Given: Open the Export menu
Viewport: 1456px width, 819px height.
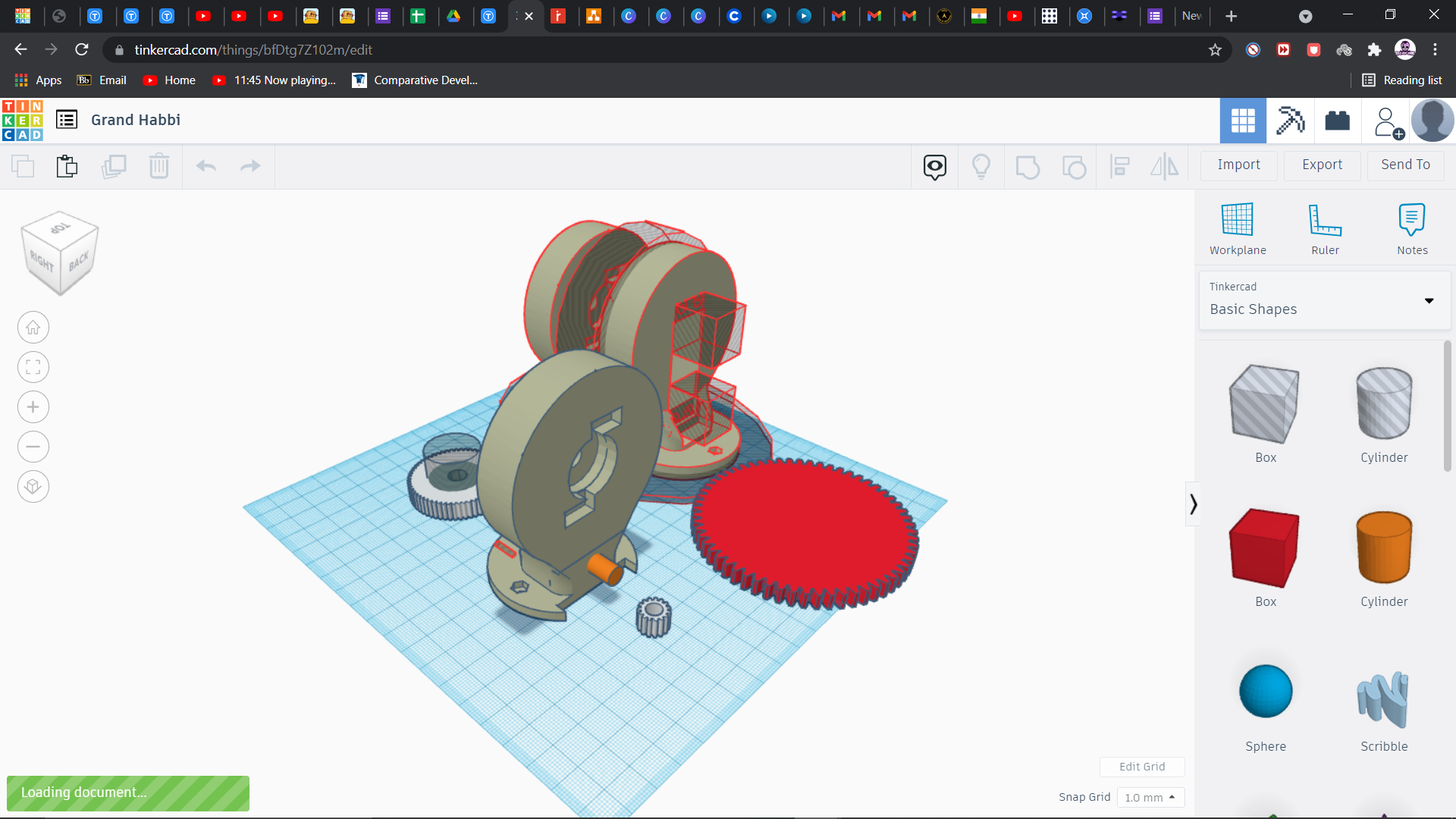Looking at the screenshot, I should click(1322, 165).
